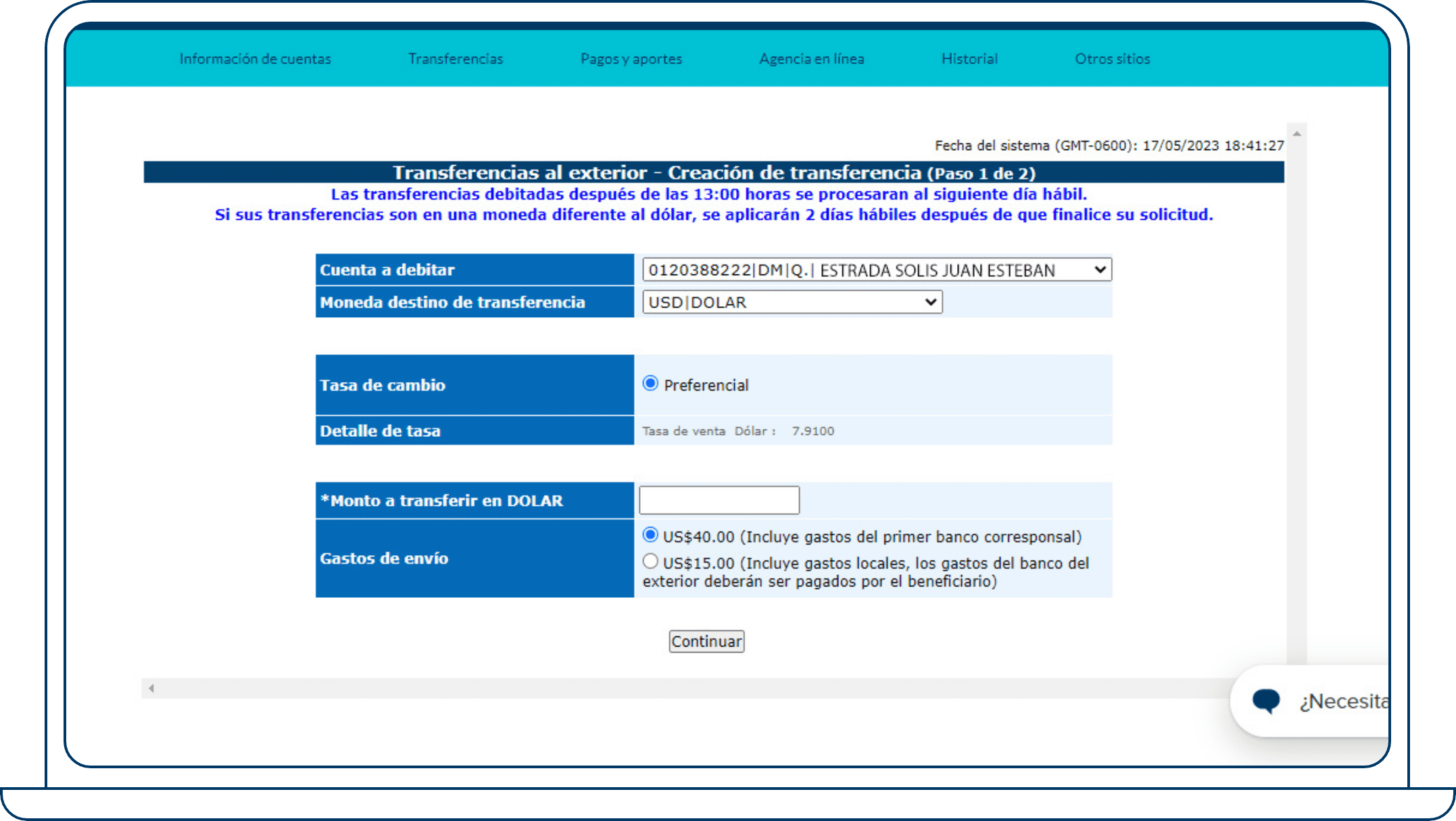The image size is (1456, 821).
Task: Select US$15.00 shipping cost option
Action: 650,561
